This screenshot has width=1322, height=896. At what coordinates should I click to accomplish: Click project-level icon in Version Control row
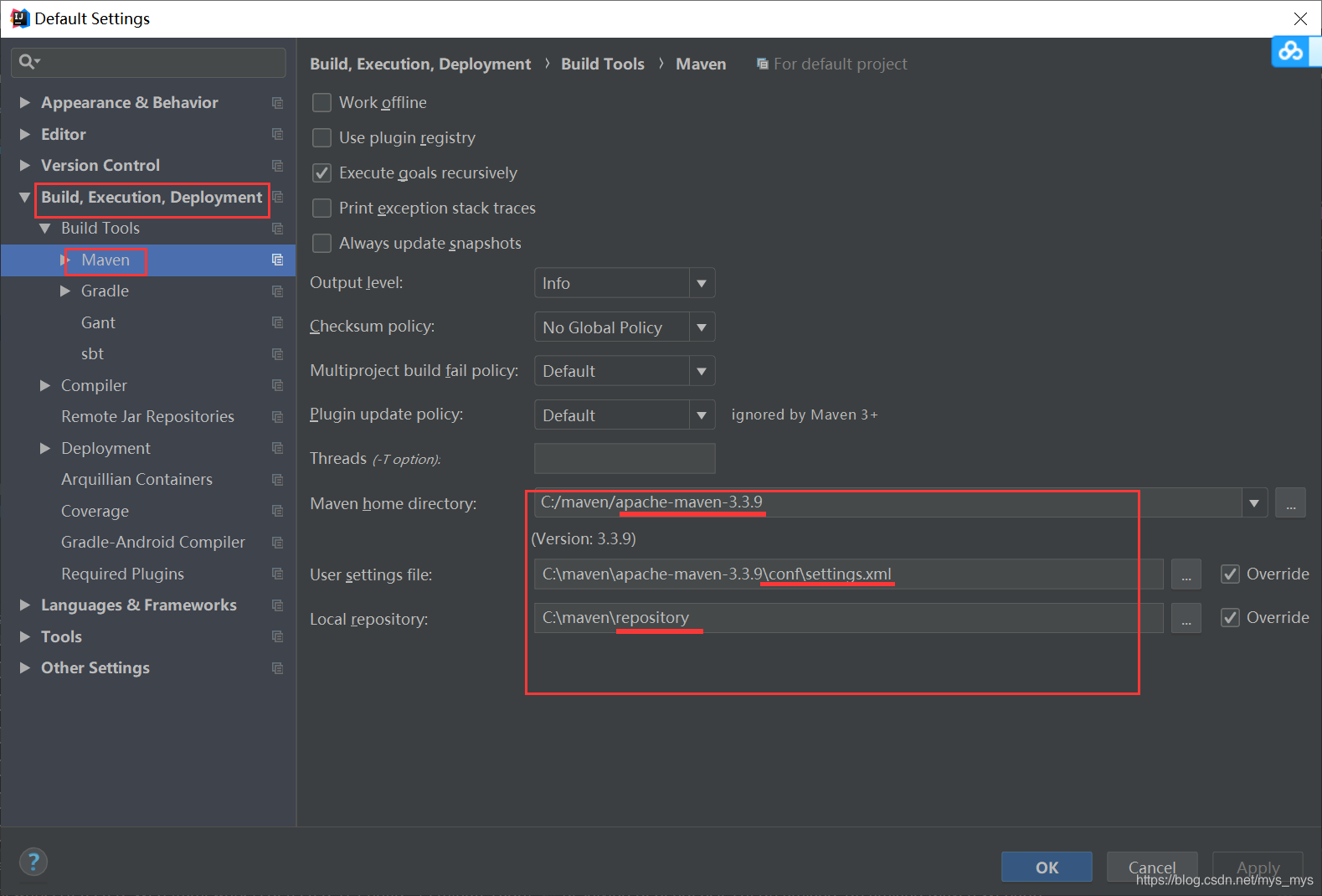point(278,166)
